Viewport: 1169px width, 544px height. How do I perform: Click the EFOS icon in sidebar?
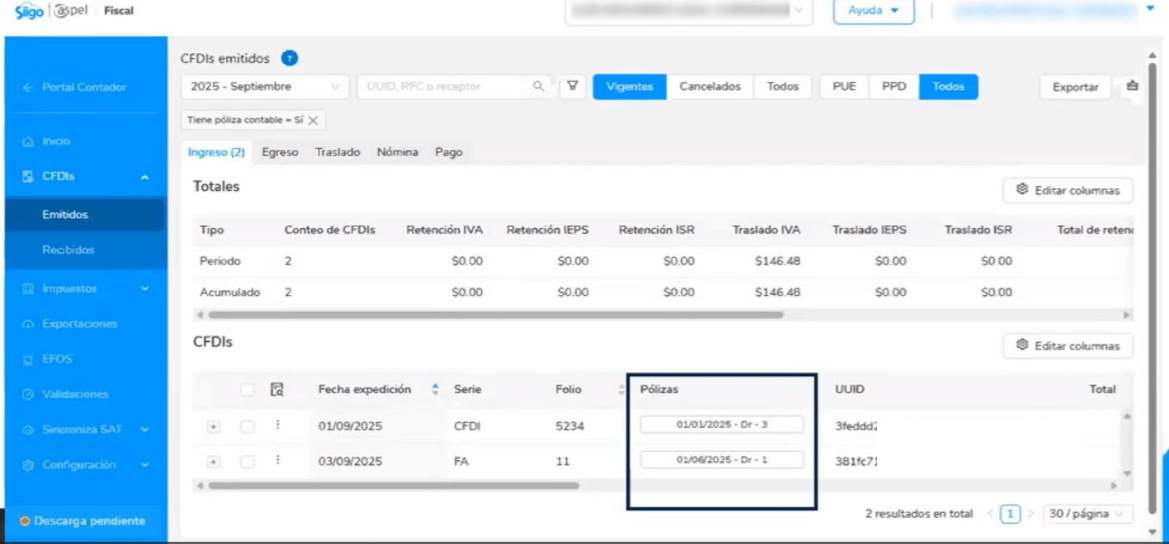coord(28,359)
